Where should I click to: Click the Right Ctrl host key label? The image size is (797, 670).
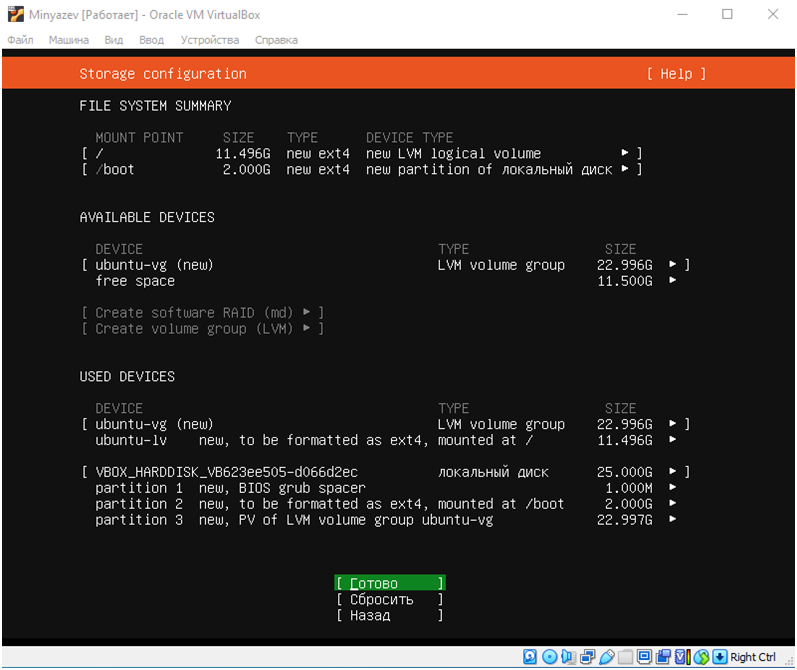point(753,657)
